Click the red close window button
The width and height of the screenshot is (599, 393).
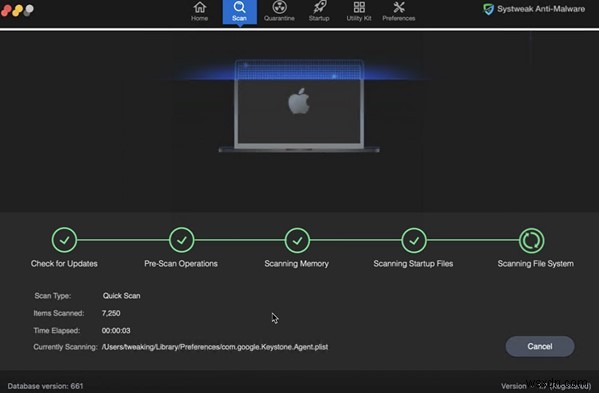pos(6,10)
